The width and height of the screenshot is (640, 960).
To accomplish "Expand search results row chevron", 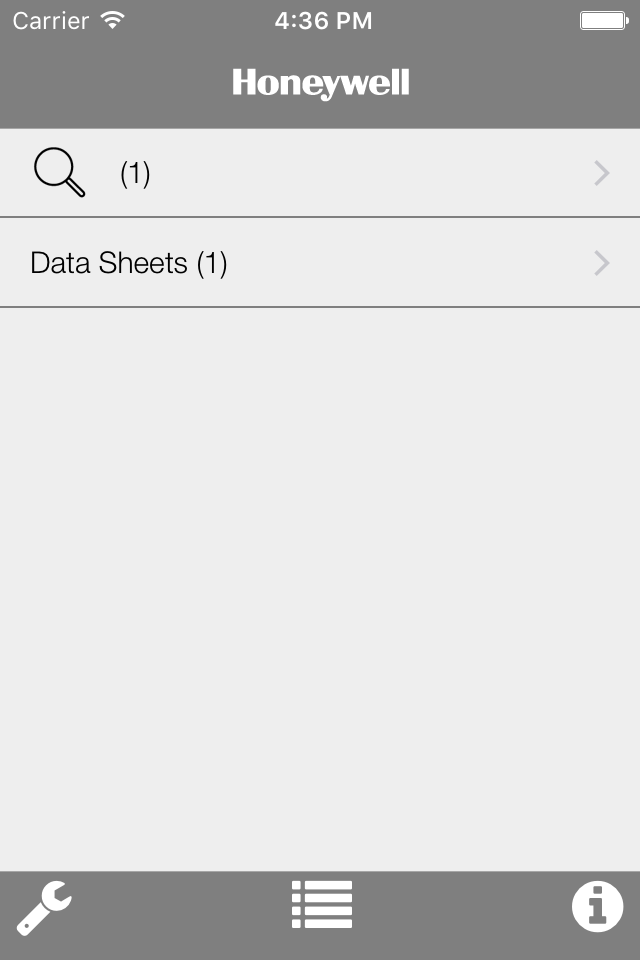I will tap(601, 173).
